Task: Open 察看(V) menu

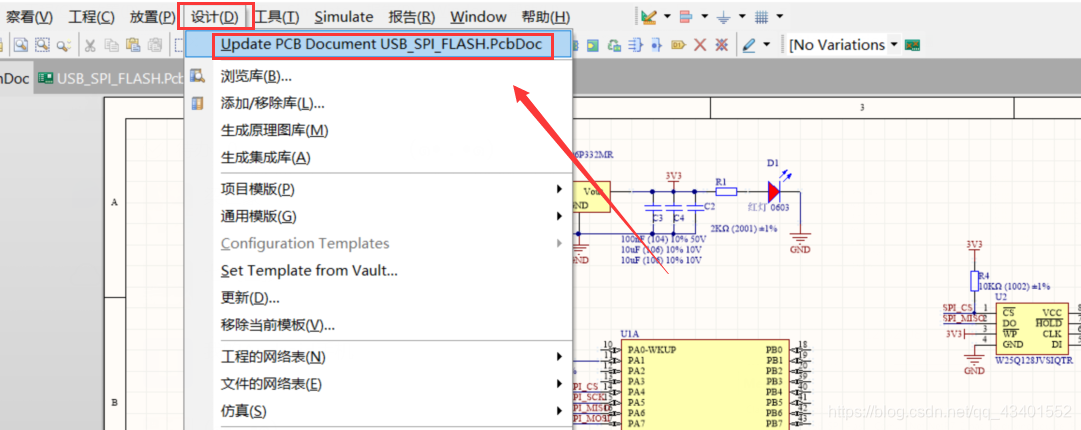Action: tap(30, 17)
